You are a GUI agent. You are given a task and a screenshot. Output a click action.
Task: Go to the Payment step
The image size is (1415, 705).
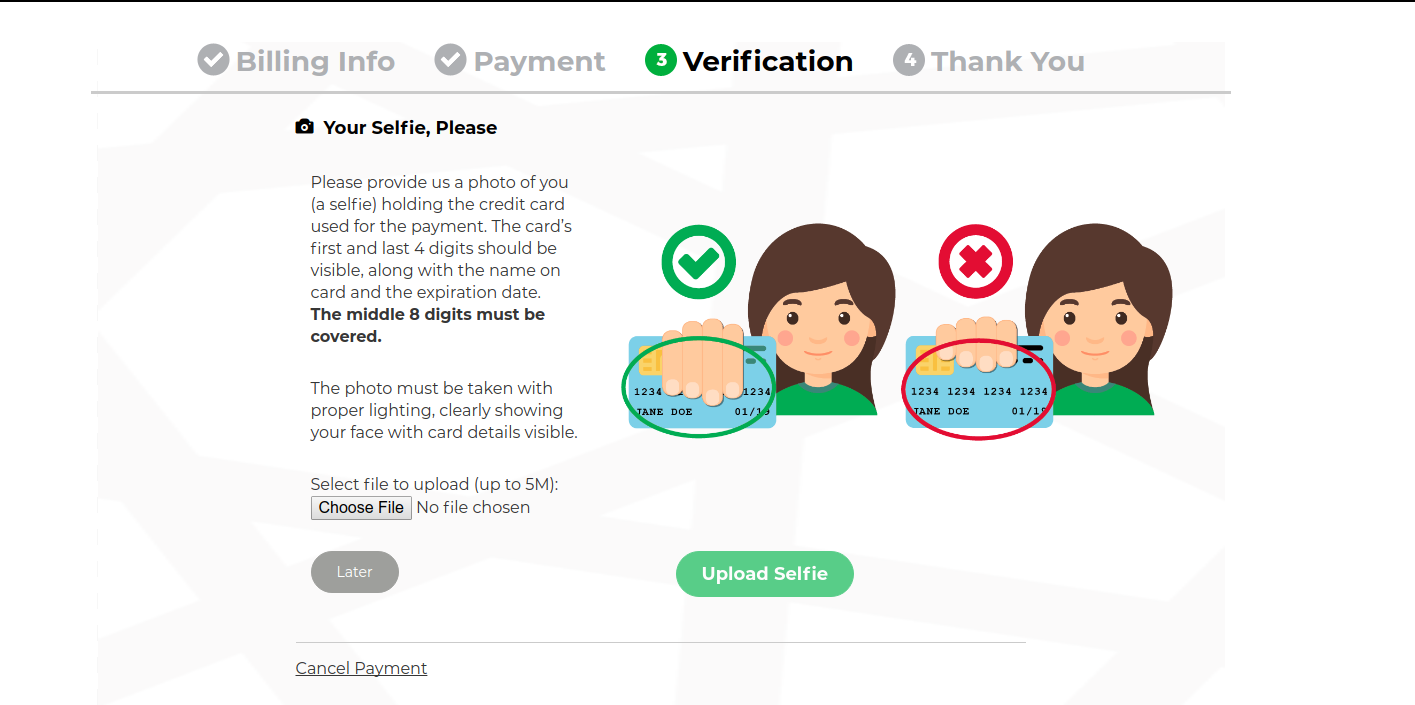click(x=539, y=61)
